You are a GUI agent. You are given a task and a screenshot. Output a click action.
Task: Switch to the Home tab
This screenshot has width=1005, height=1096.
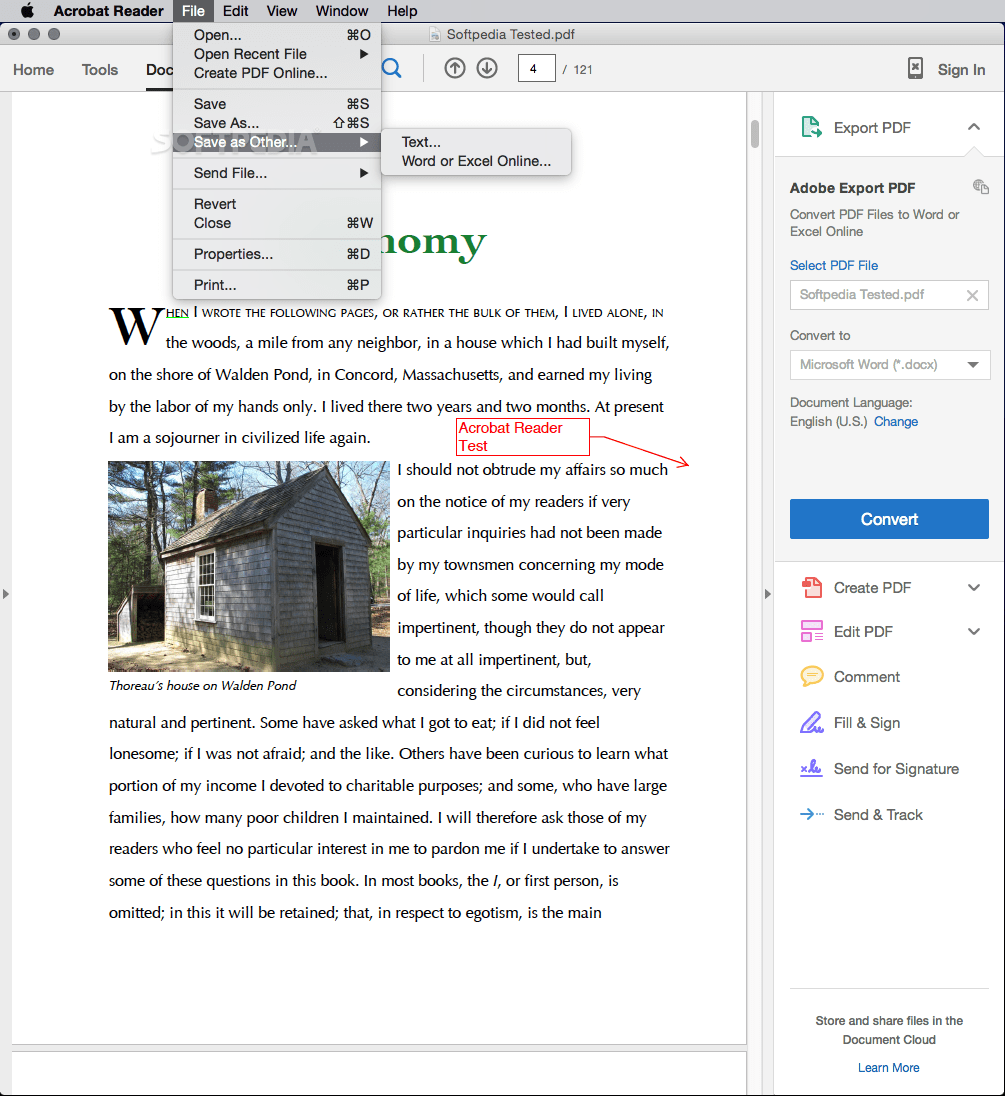pyautogui.click(x=34, y=69)
